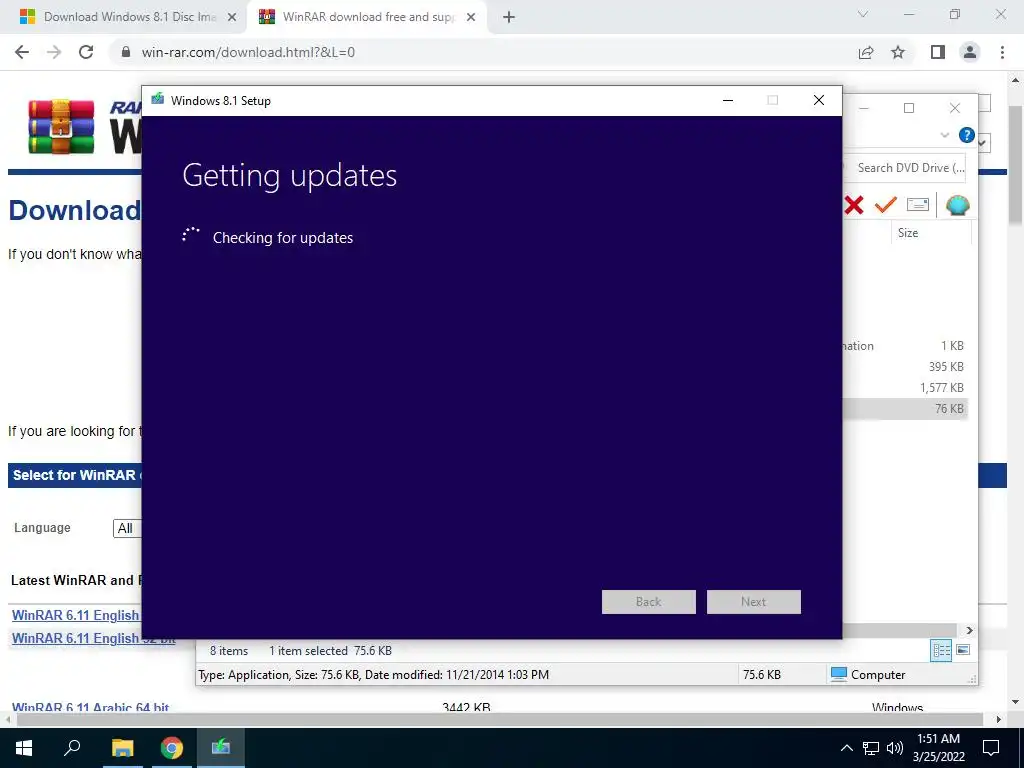The height and width of the screenshot is (768, 1024).
Task: Switch to the WinRAR download tab
Action: click(x=366, y=17)
